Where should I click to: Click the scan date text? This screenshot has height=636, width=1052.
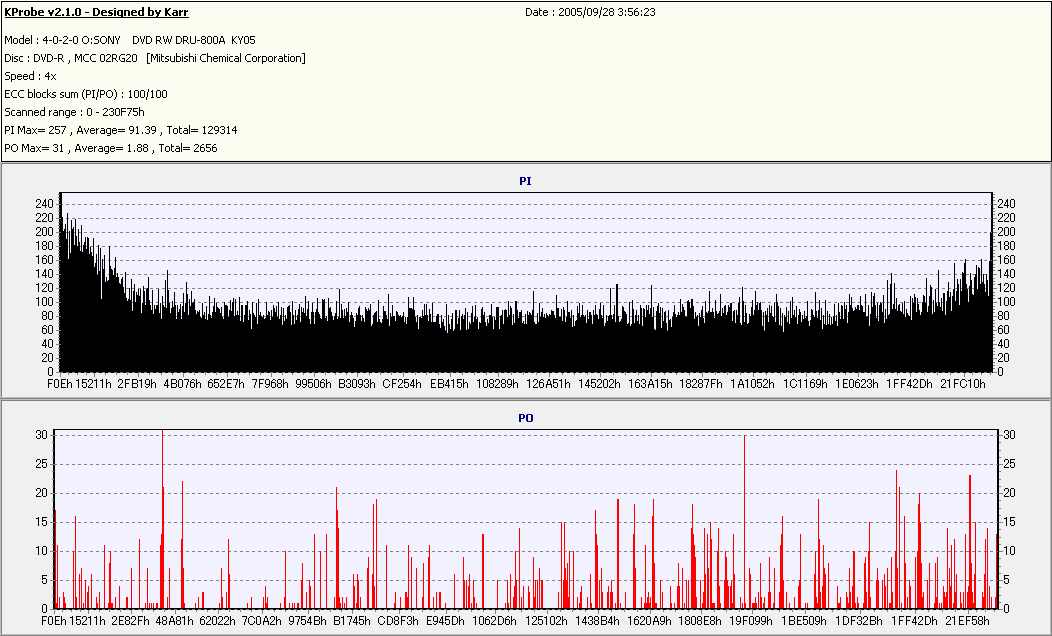pos(590,12)
